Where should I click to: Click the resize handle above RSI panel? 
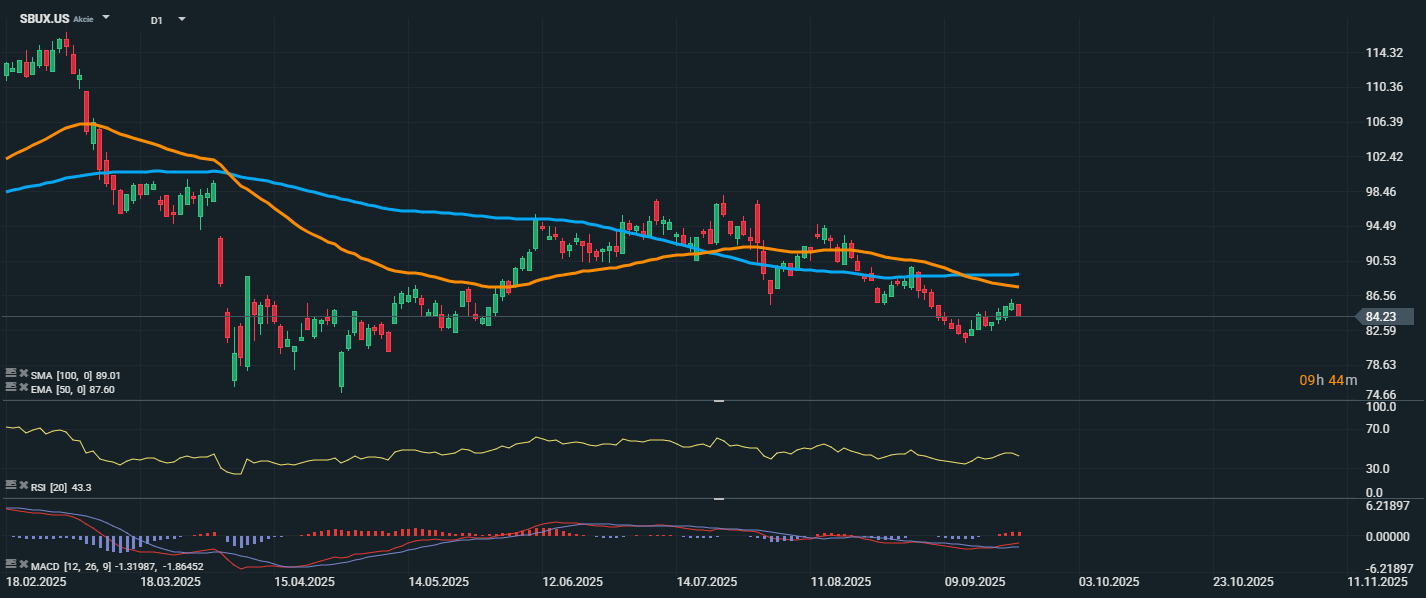point(717,401)
